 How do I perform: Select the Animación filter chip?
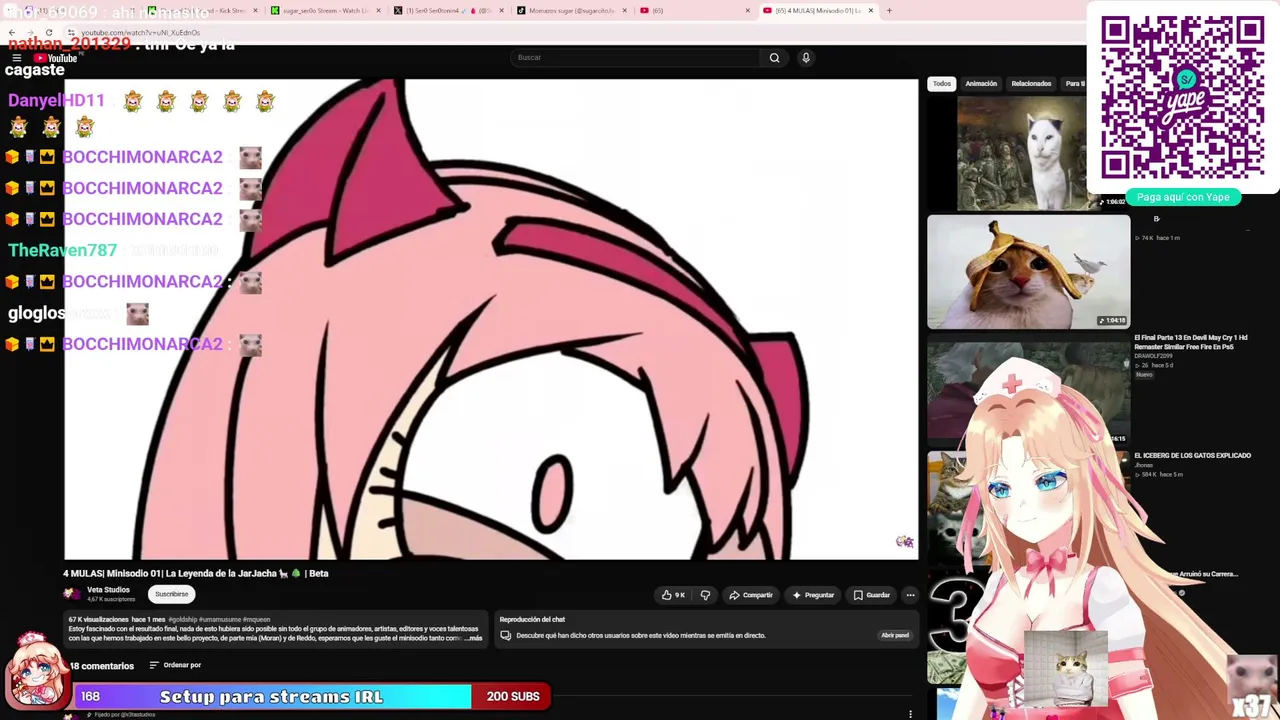pos(981,84)
